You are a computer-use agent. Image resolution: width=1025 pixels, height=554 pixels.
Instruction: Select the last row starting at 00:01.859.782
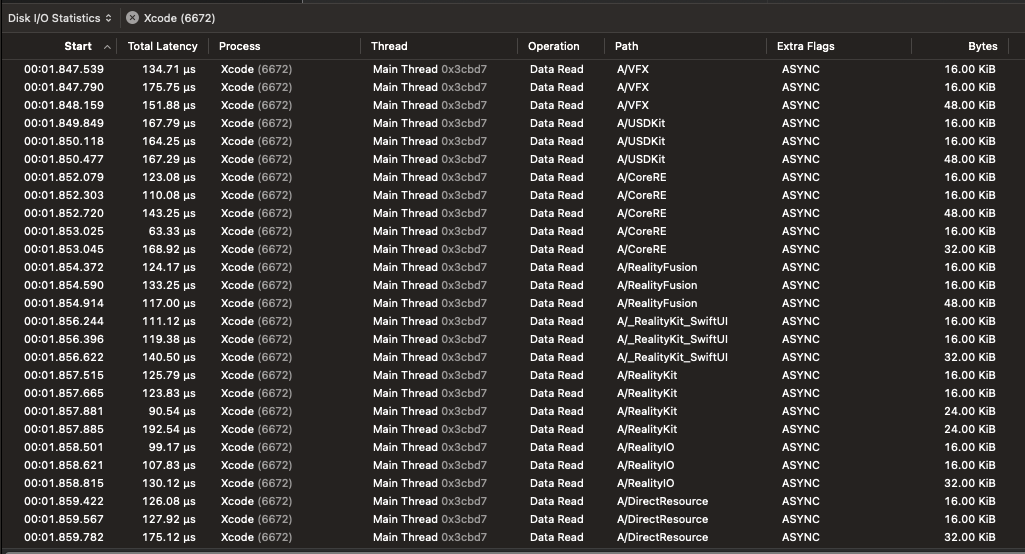pyautogui.click(x=64, y=537)
